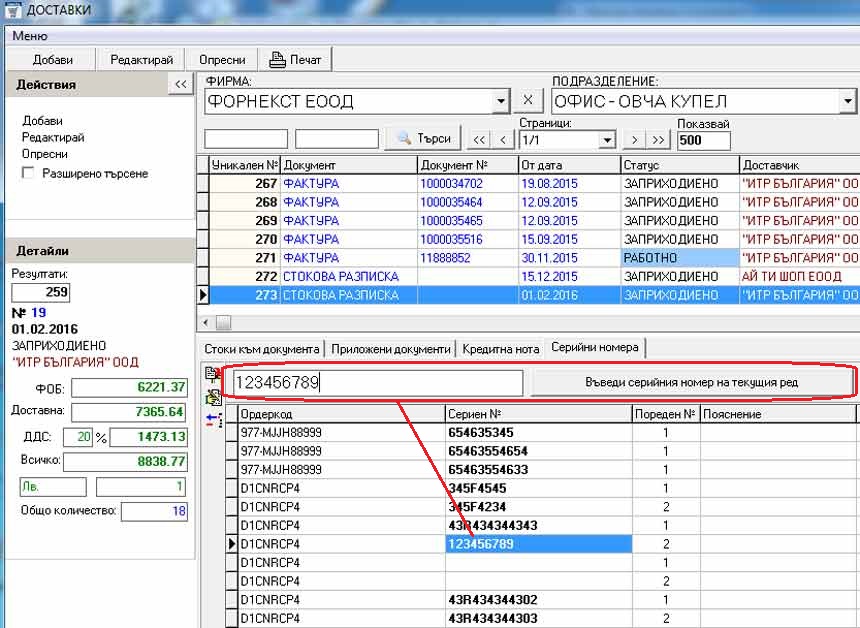The width and height of the screenshot is (860, 628).
Task: Click the Статус column header
Action: tap(680, 165)
